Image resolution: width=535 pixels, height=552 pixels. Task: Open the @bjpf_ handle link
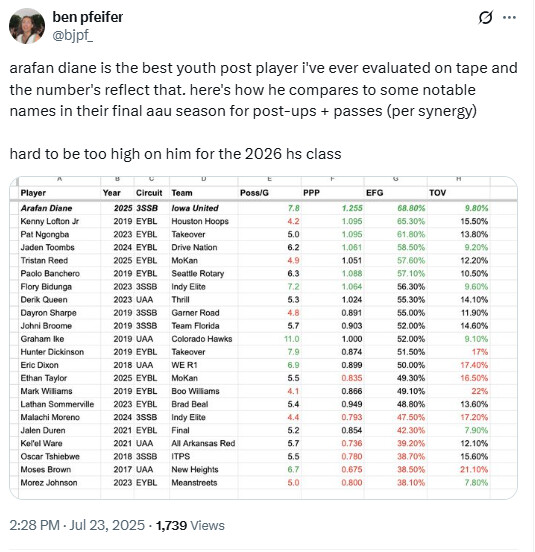(73, 36)
